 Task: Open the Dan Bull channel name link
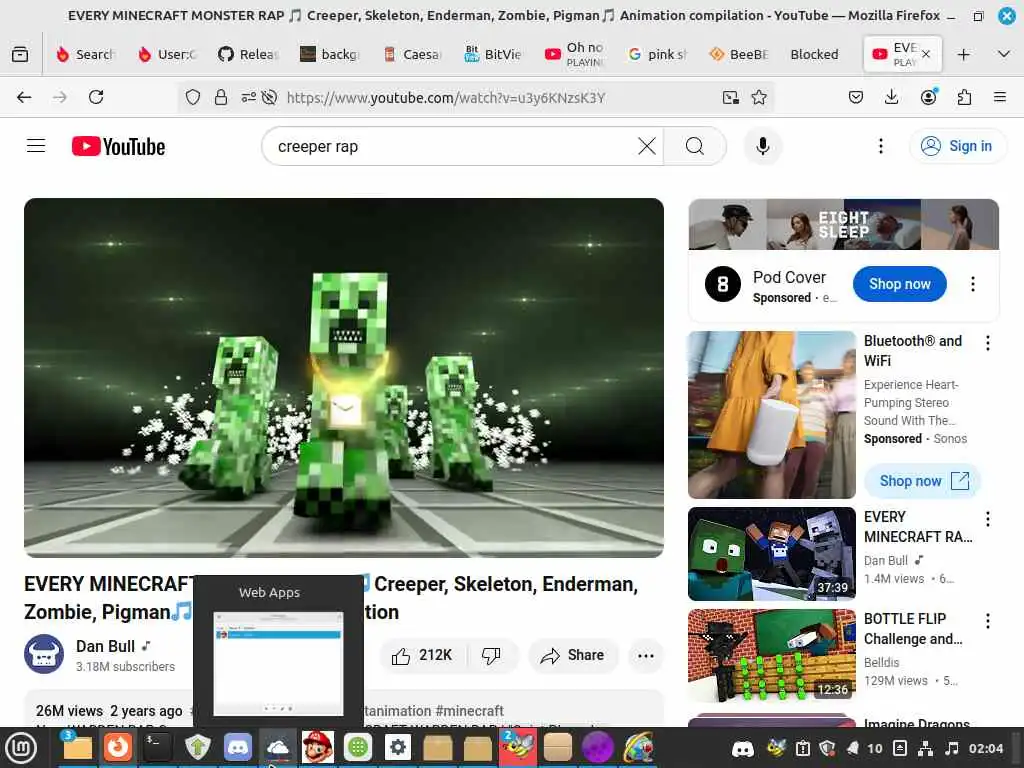[x=105, y=646]
